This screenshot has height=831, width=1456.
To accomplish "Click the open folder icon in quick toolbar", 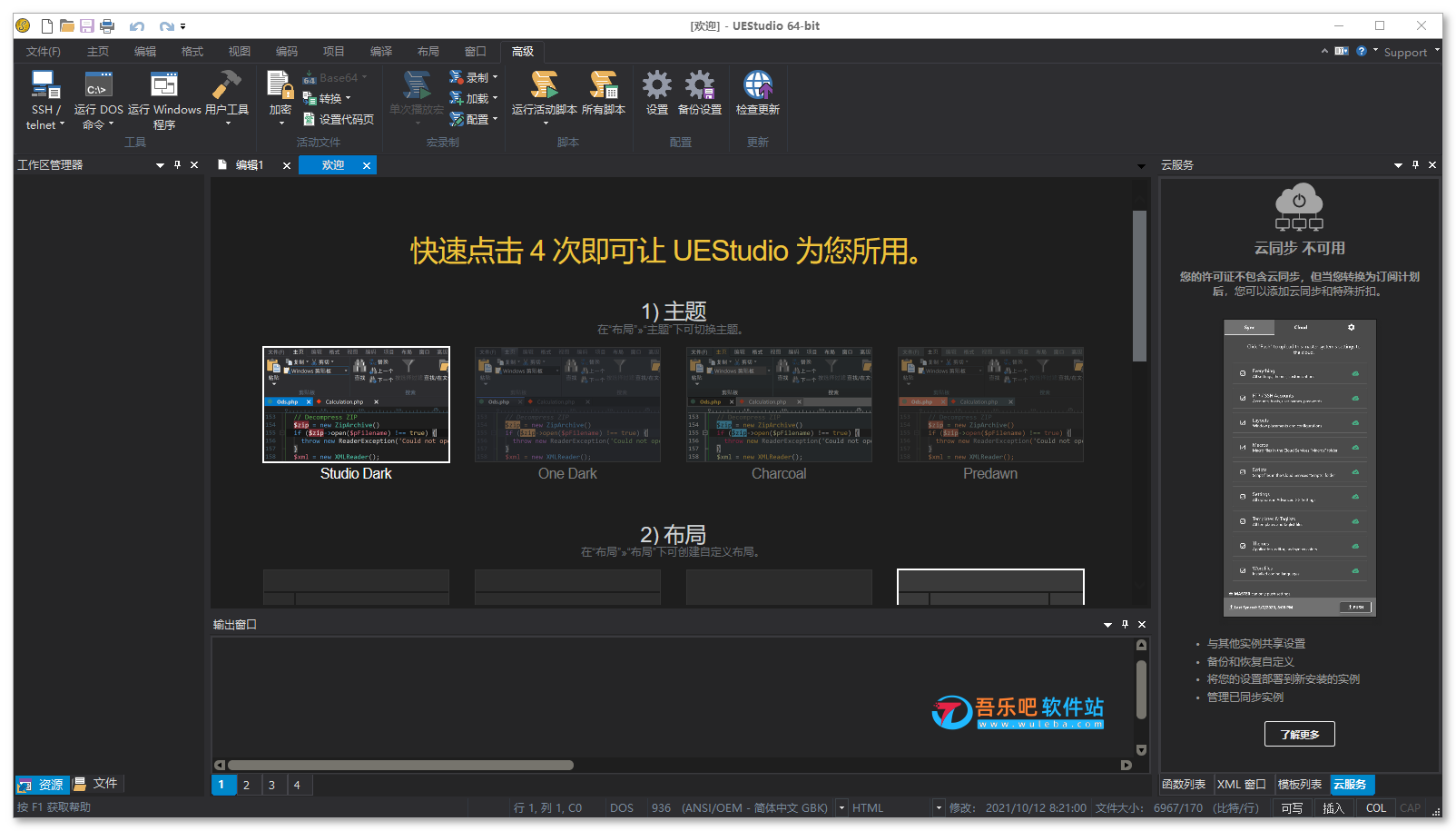I will click(67, 26).
